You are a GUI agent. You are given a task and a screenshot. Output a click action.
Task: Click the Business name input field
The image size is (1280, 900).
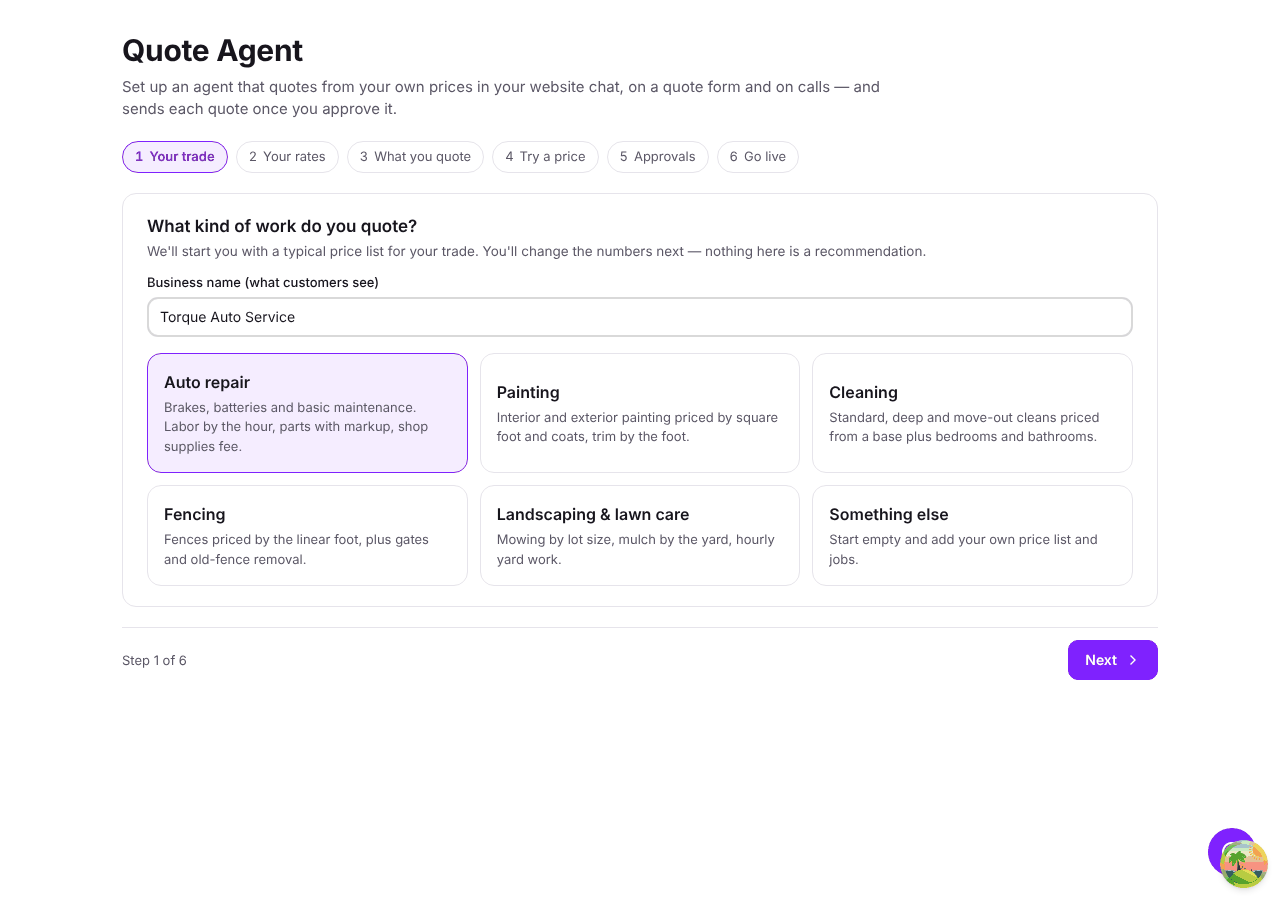[640, 317]
